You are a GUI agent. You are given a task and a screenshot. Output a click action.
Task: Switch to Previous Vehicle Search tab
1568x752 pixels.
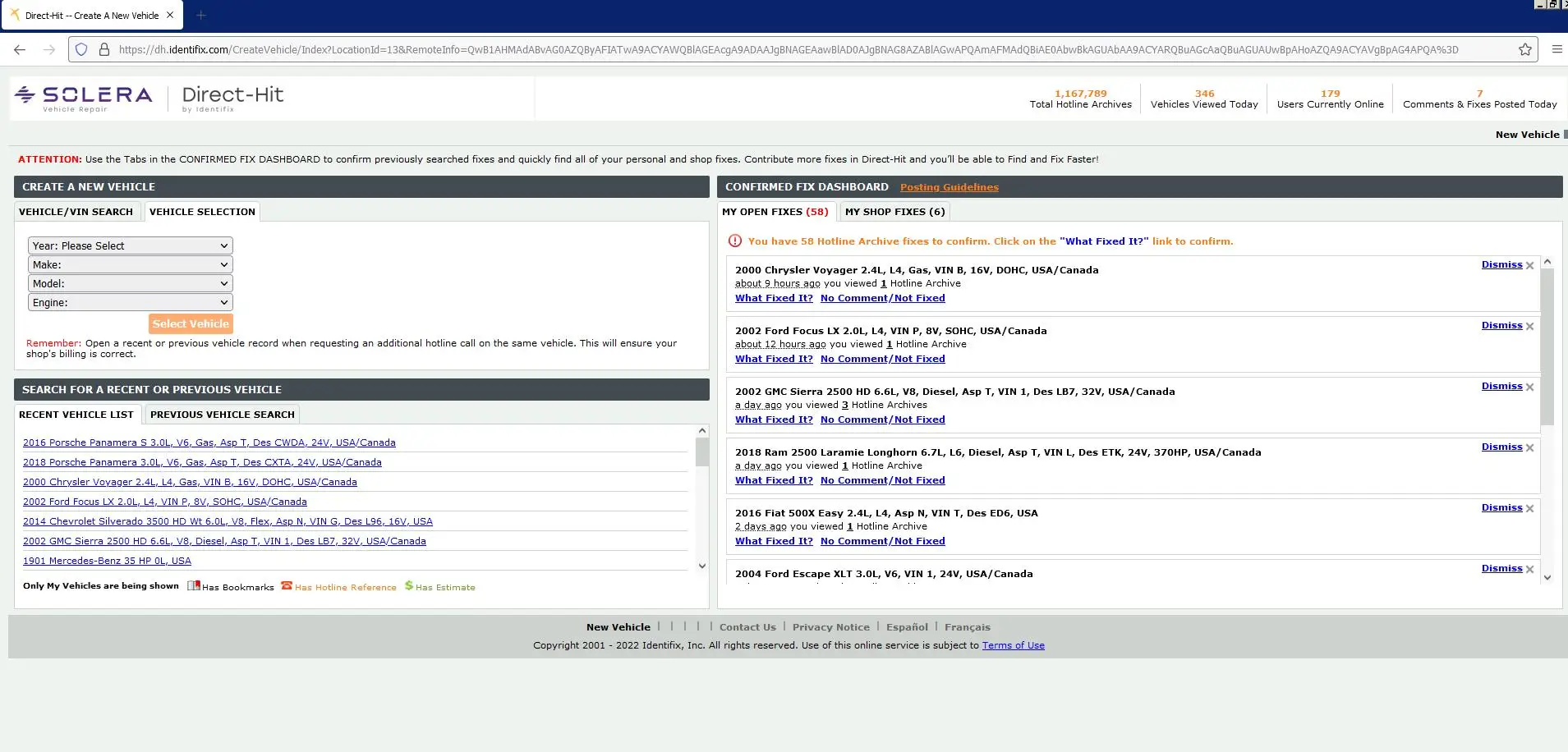[x=222, y=415]
